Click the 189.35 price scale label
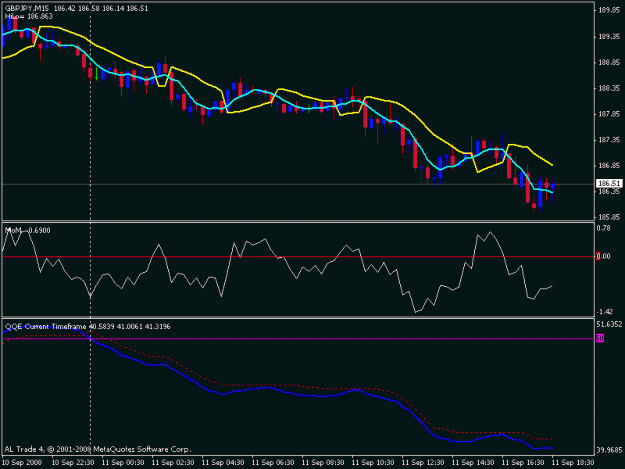 [x=609, y=36]
